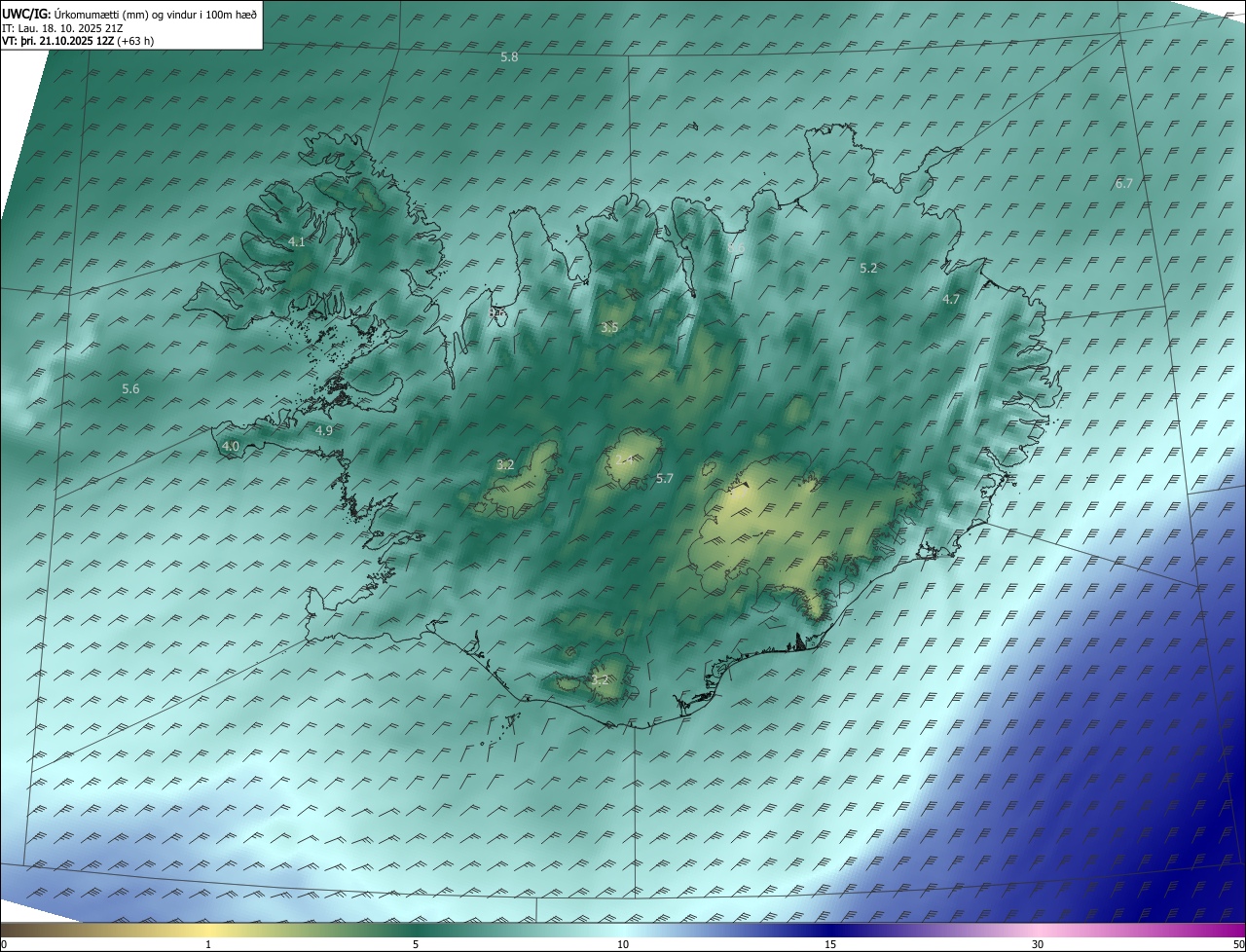Click the 5.7 value label on the map
The height and width of the screenshot is (952, 1246).
pyautogui.click(x=665, y=479)
